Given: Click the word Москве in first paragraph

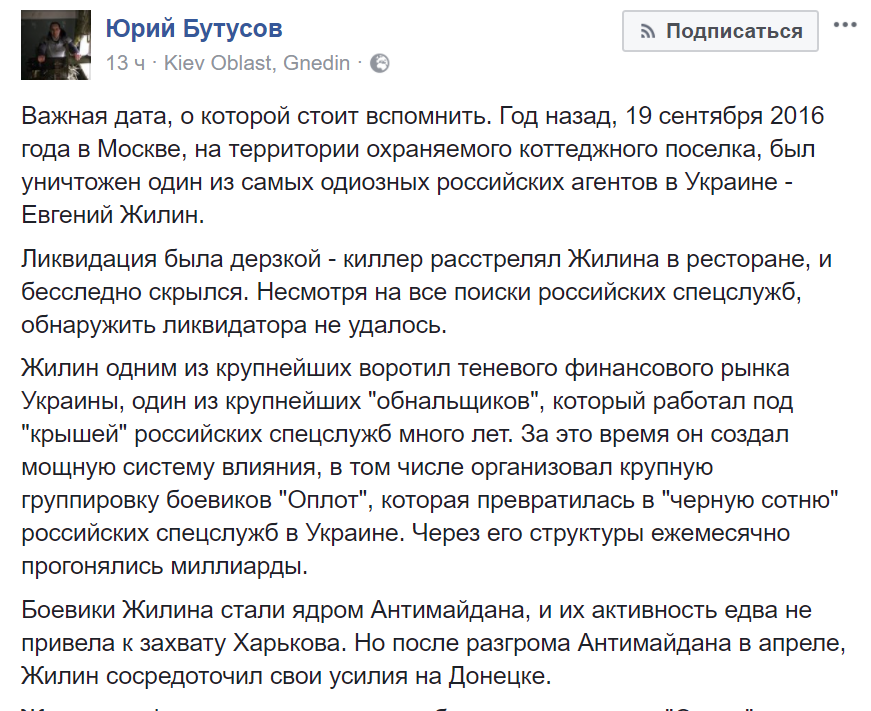Looking at the screenshot, I should (x=141, y=149).
